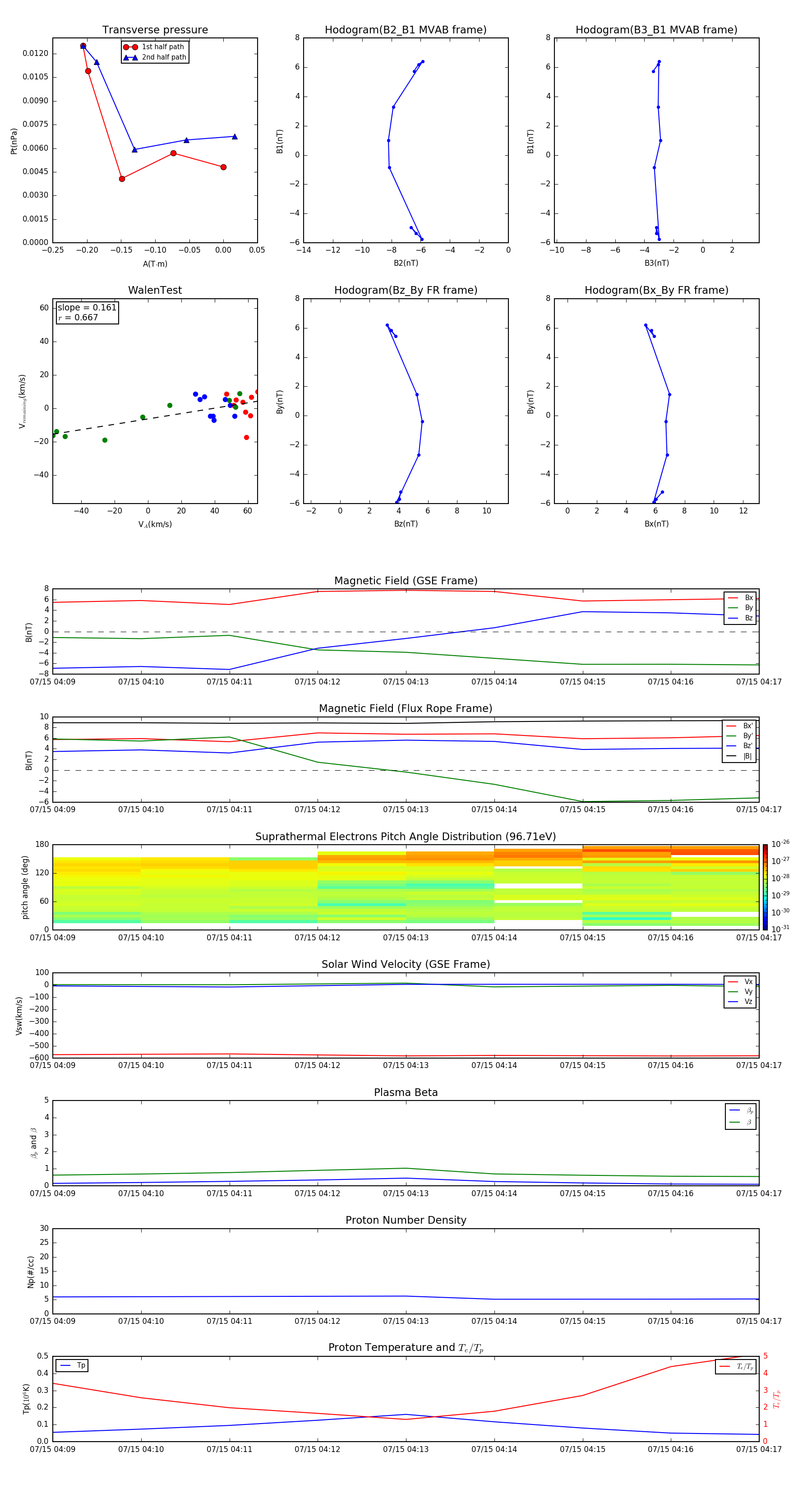This screenshot has width=812, height=1489.
Task: Click the 'Bx(nT)' x-axis label
Action: click(x=656, y=524)
